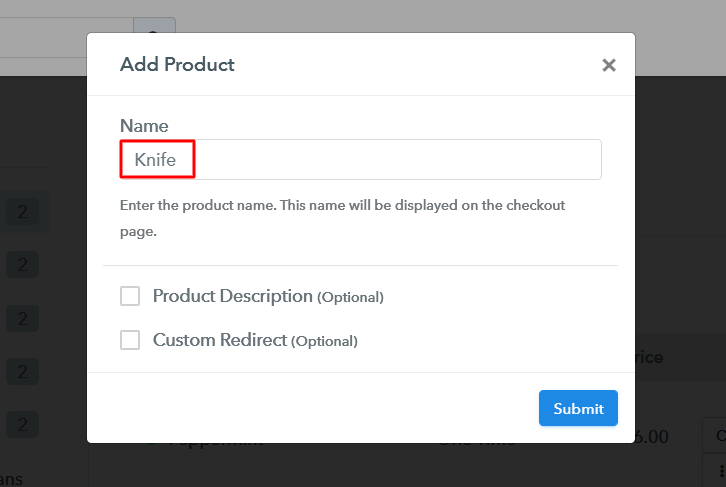Click the 'Product Description (Optional)' label
Viewport: 726px width, 487px height.
point(268,296)
